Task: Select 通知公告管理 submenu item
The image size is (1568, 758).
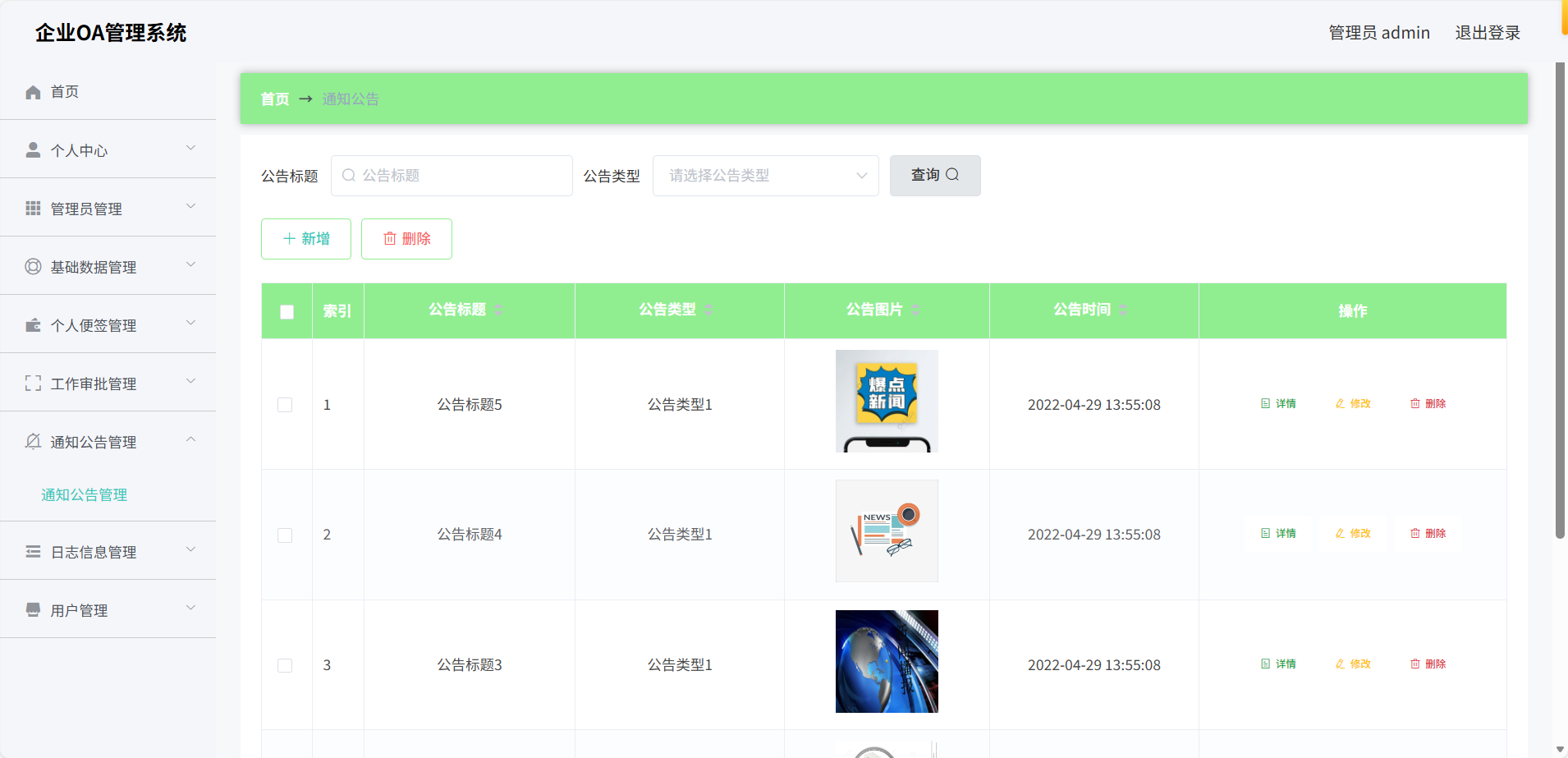Action: (85, 494)
